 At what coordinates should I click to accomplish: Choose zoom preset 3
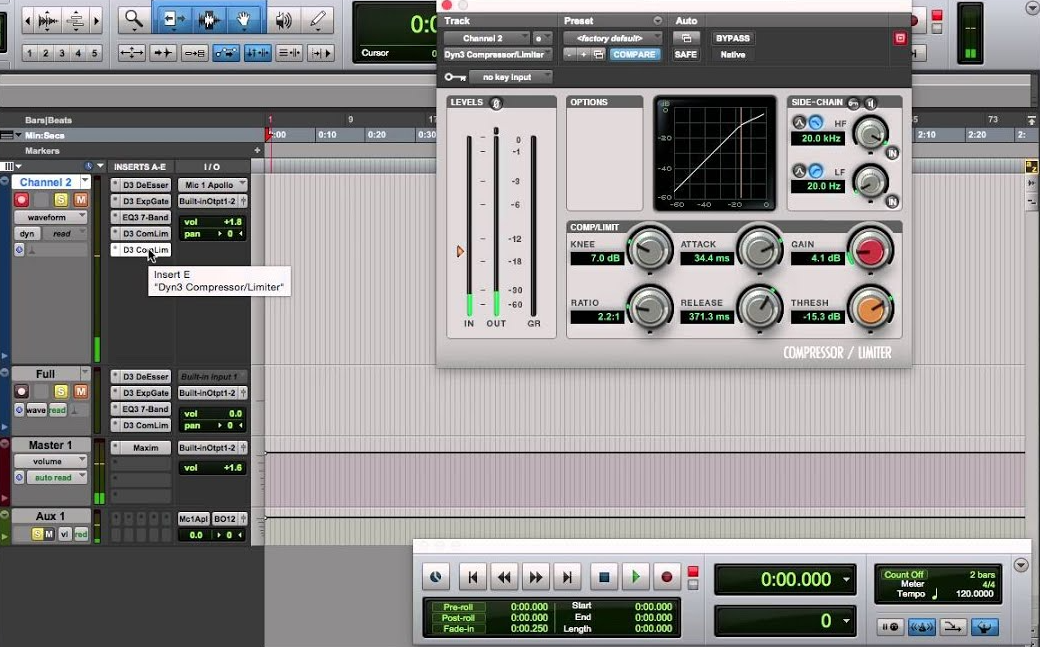[x=62, y=53]
